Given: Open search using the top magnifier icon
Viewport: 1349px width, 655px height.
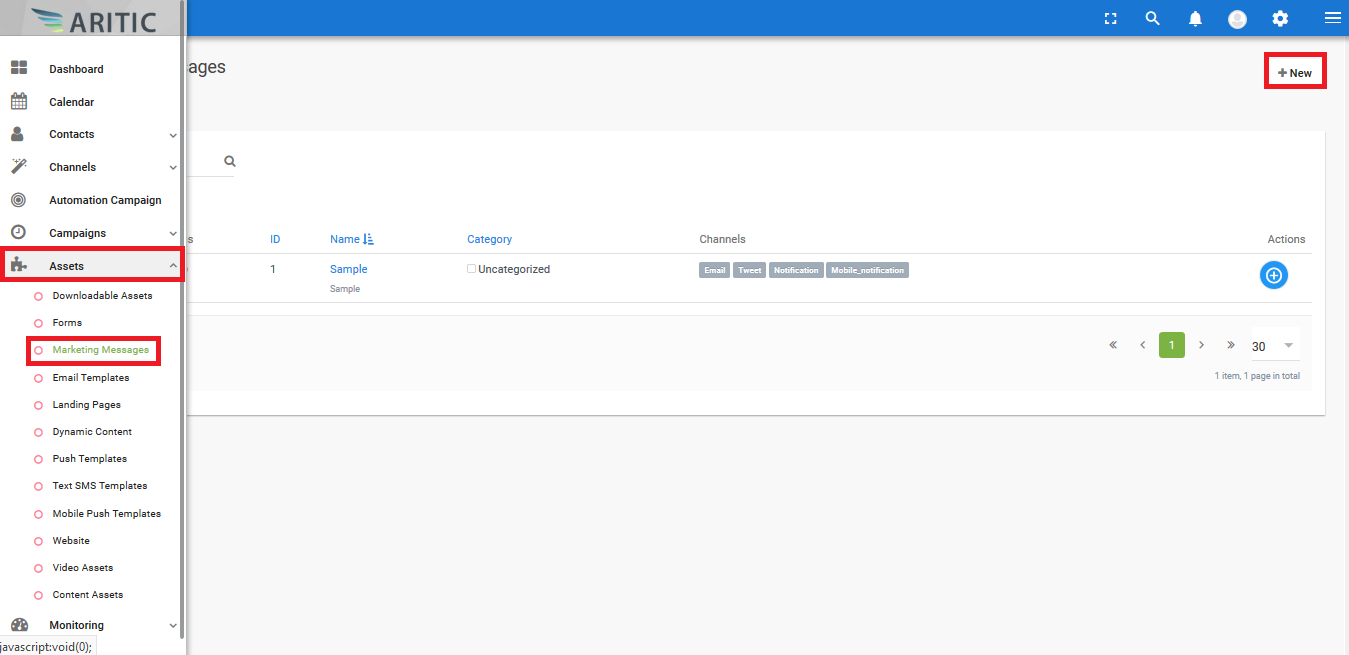Looking at the screenshot, I should [1152, 19].
